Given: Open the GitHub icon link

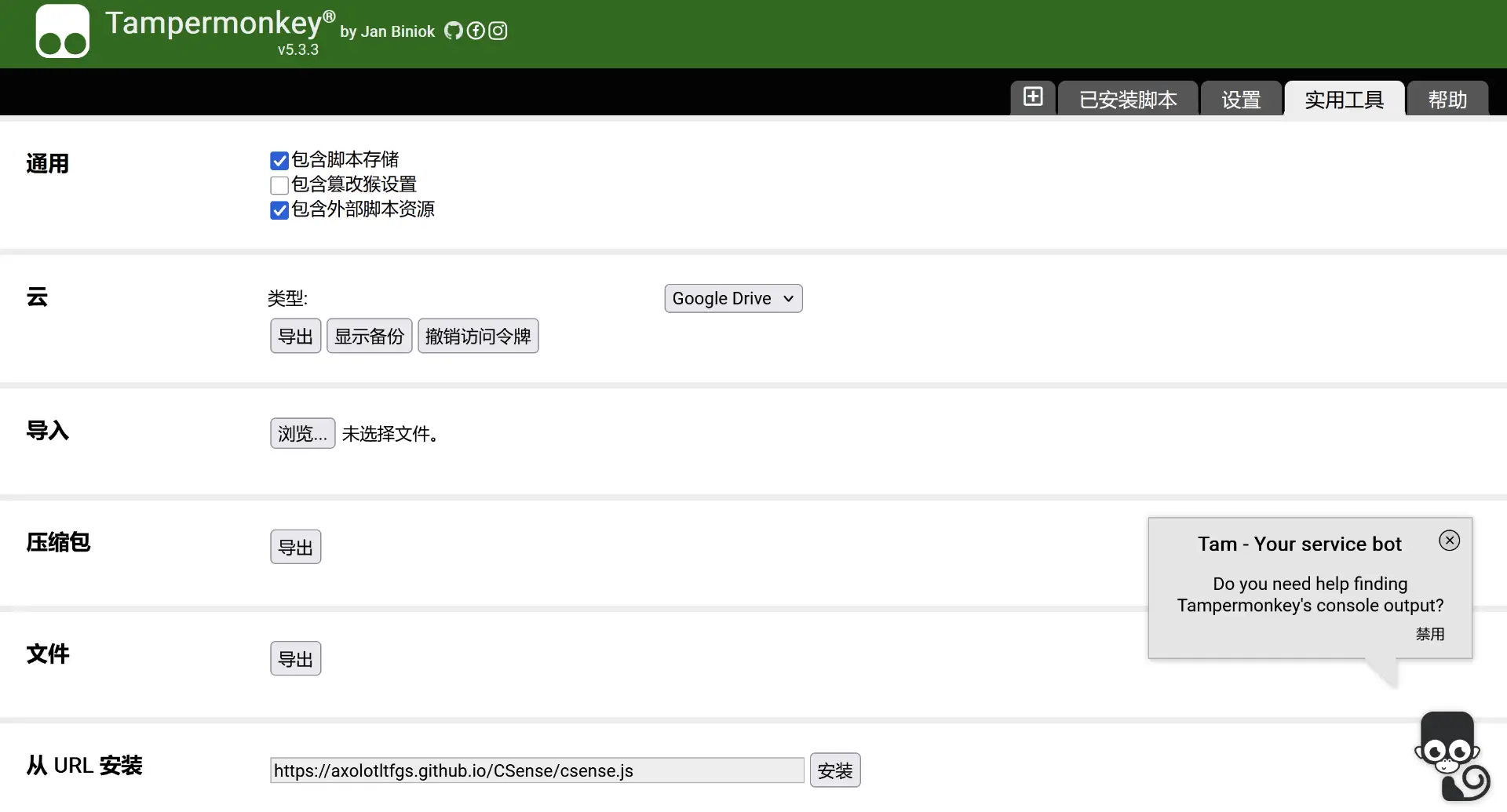Looking at the screenshot, I should [454, 31].
